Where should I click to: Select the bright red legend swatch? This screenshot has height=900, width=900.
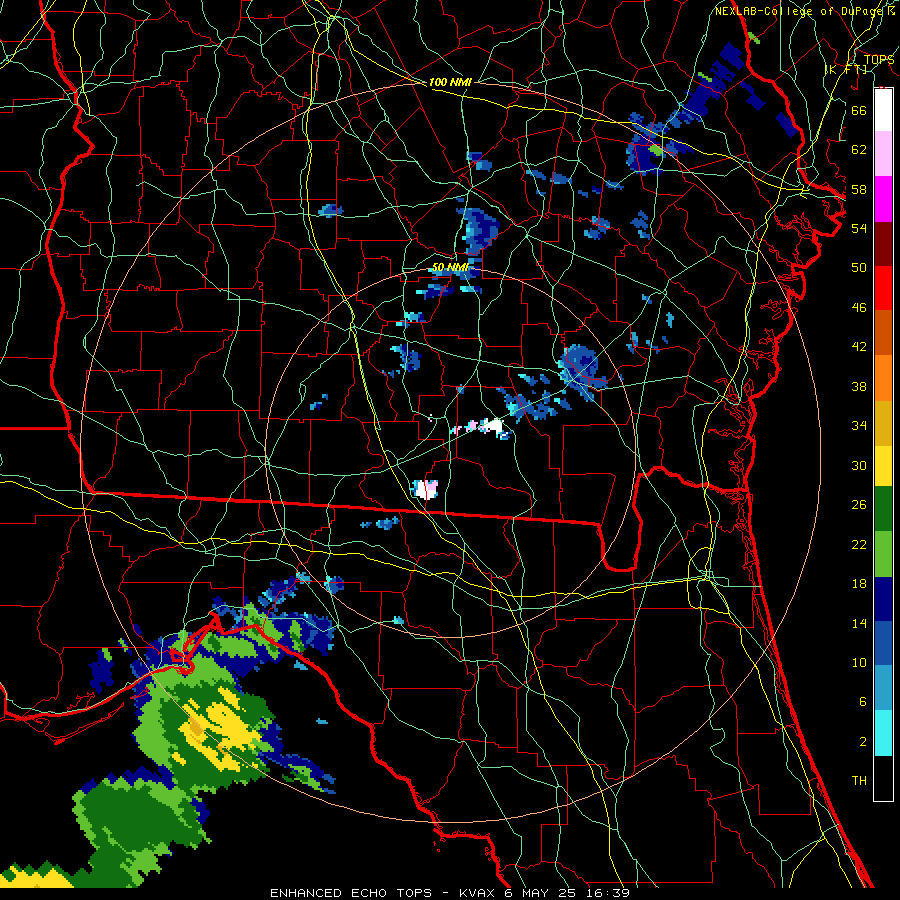point(883,288)
